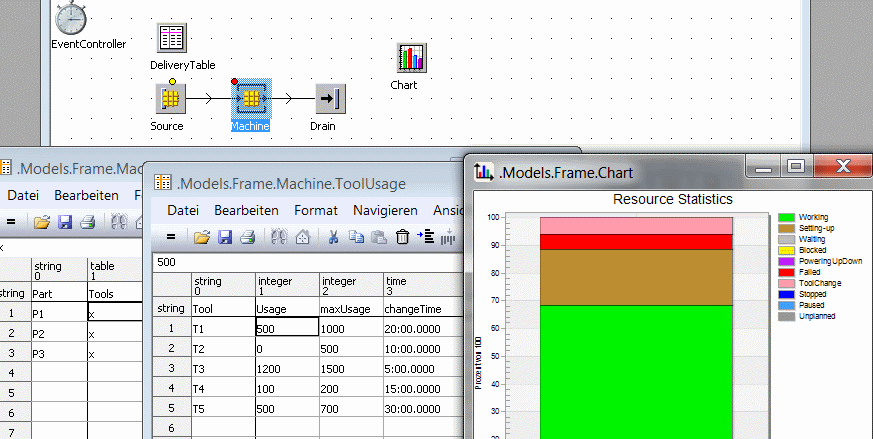873x439 pixels.
Task: Click the red Failed legend swatch
Action: point(787,272)
